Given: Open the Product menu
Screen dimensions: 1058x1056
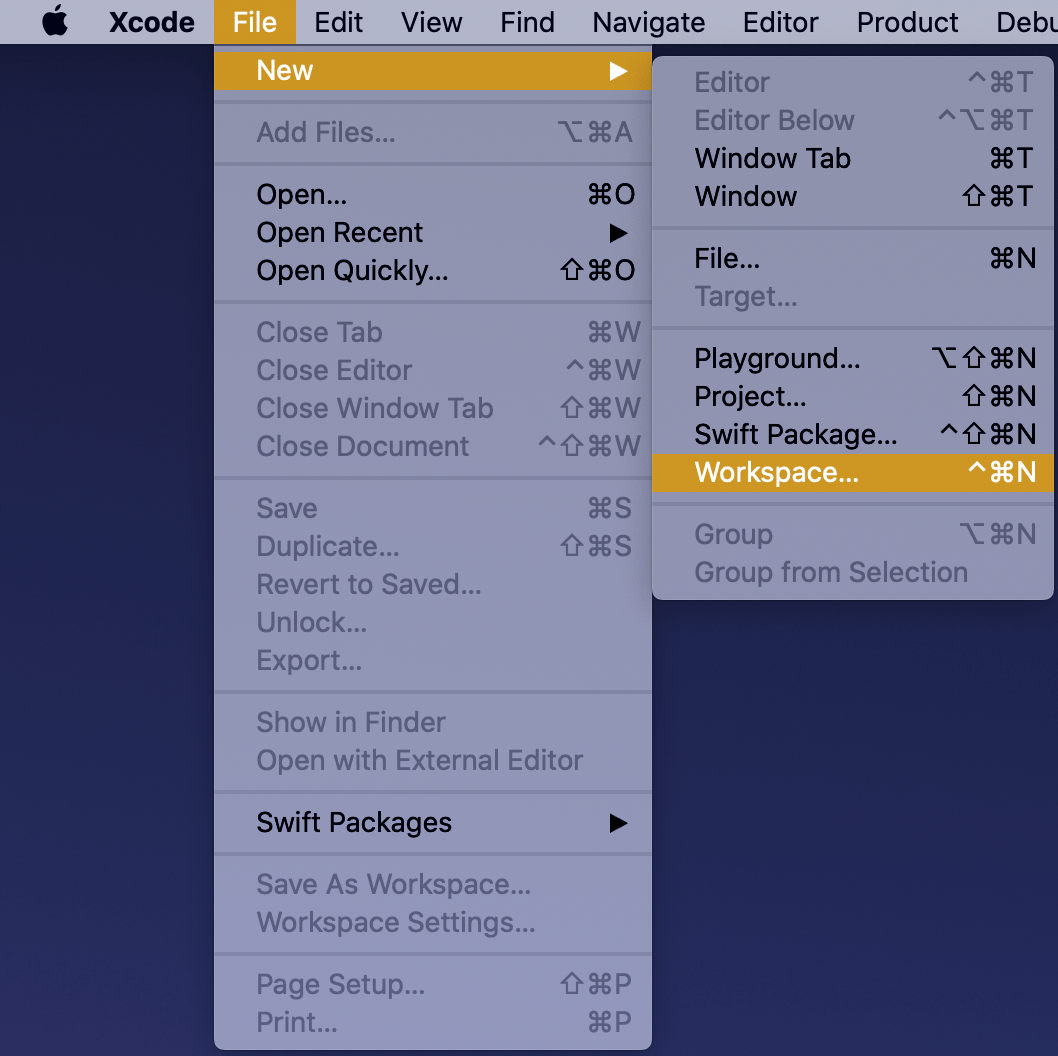Looking at the screenshot, I should tap(907, 22).
